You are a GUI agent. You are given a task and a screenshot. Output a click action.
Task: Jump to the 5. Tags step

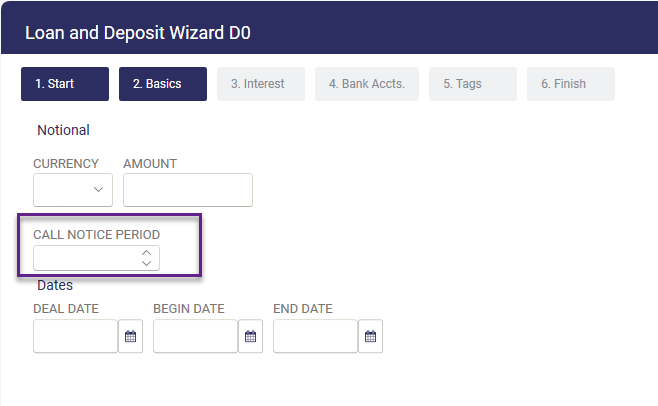[x=473, y=84]
